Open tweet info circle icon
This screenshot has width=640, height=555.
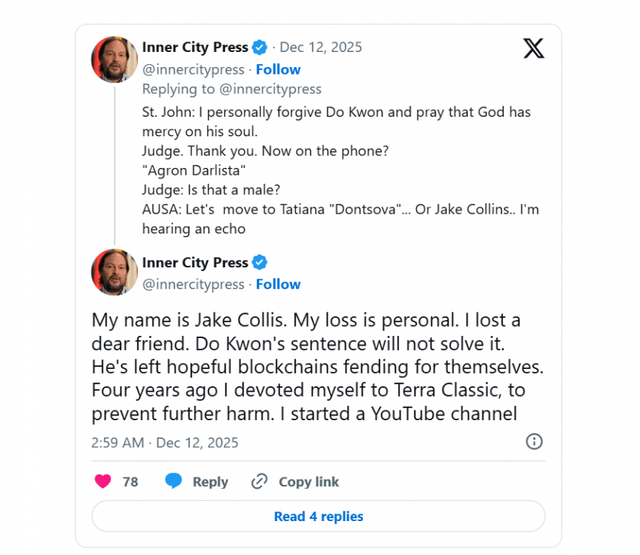point(534,442)
